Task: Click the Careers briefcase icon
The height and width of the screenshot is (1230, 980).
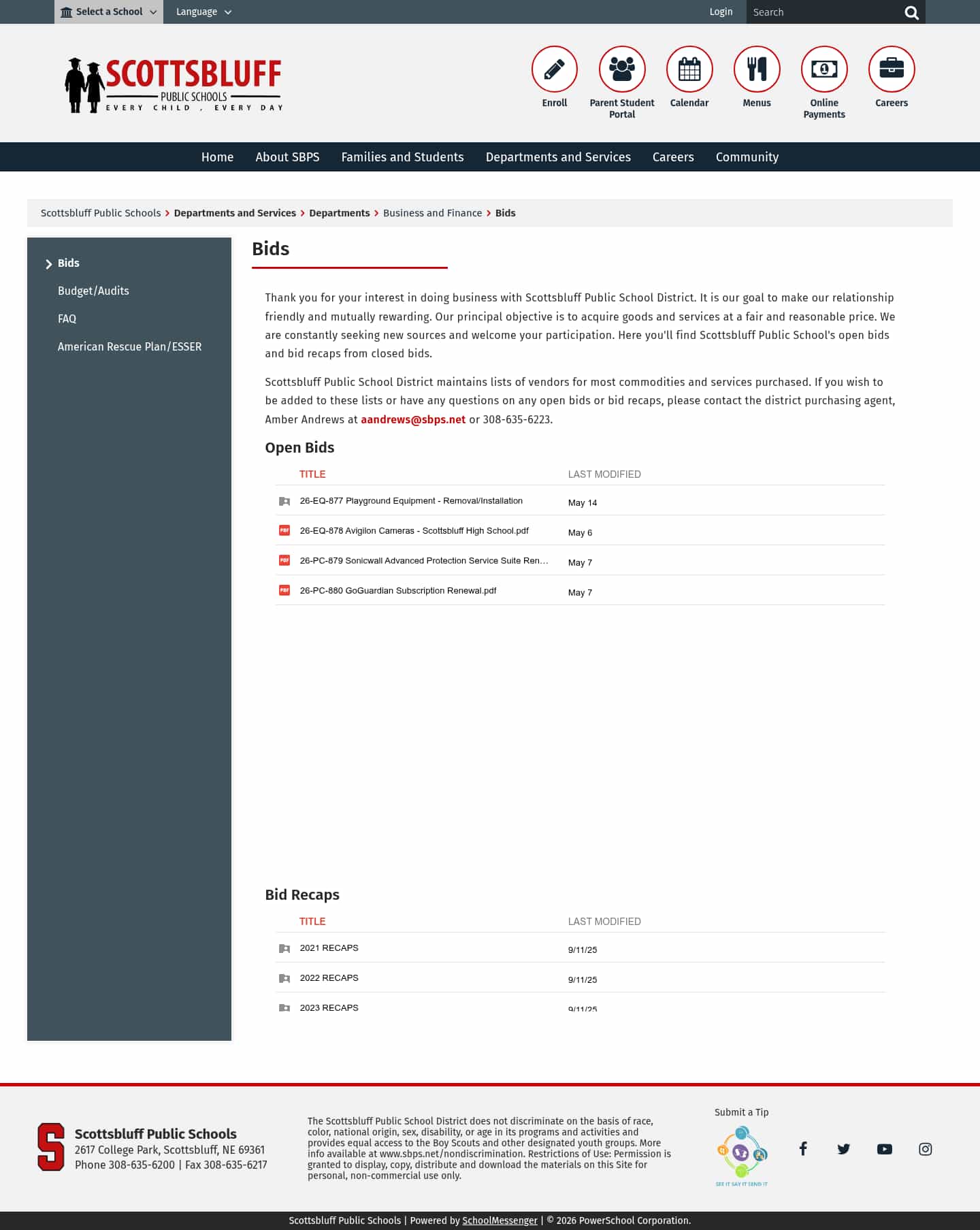Action: coord(891,69)
